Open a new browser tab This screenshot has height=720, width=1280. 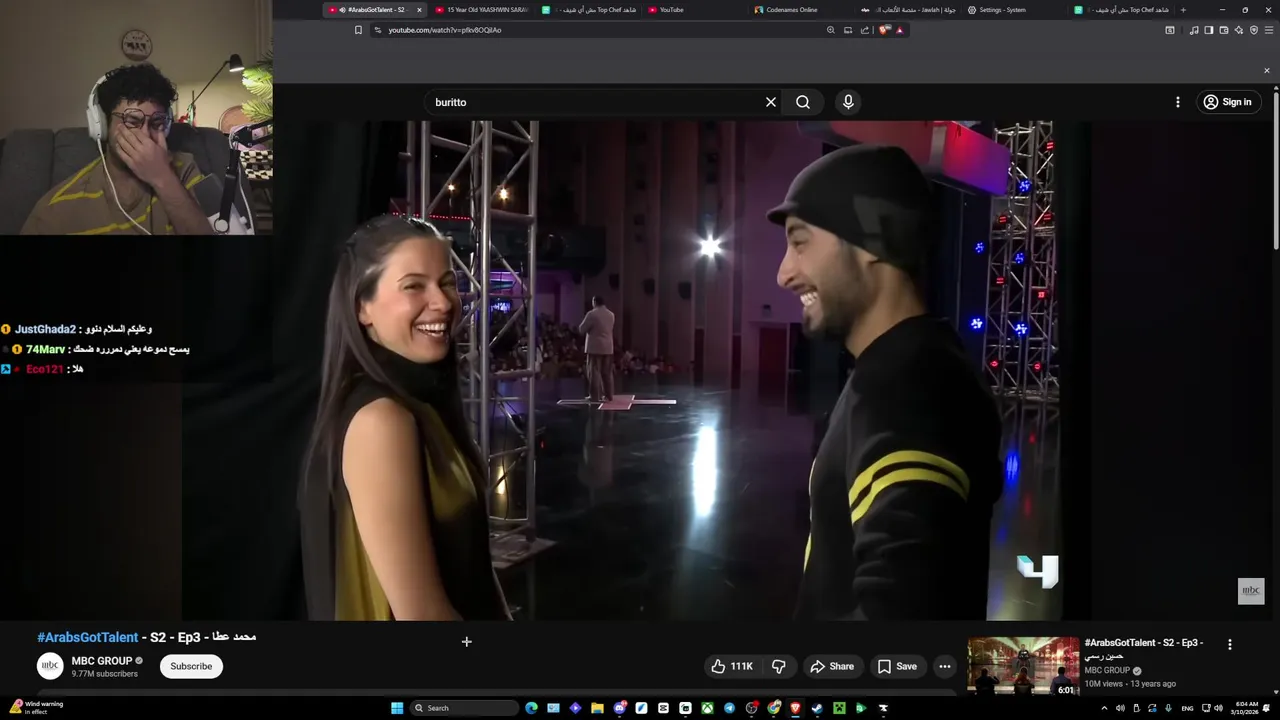(x=1183, y=10)
